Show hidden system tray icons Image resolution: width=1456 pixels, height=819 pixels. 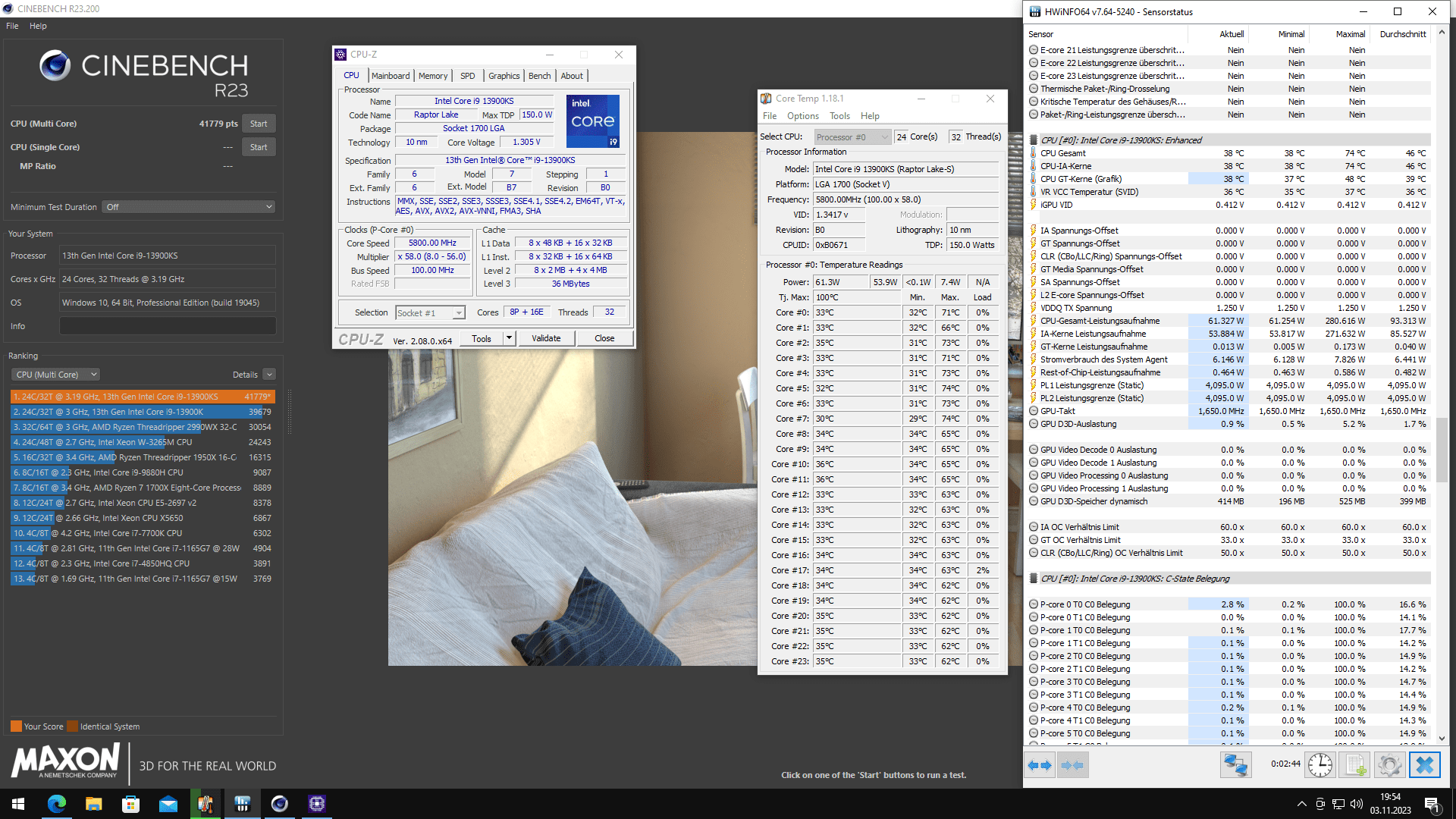pos(1302,804)
